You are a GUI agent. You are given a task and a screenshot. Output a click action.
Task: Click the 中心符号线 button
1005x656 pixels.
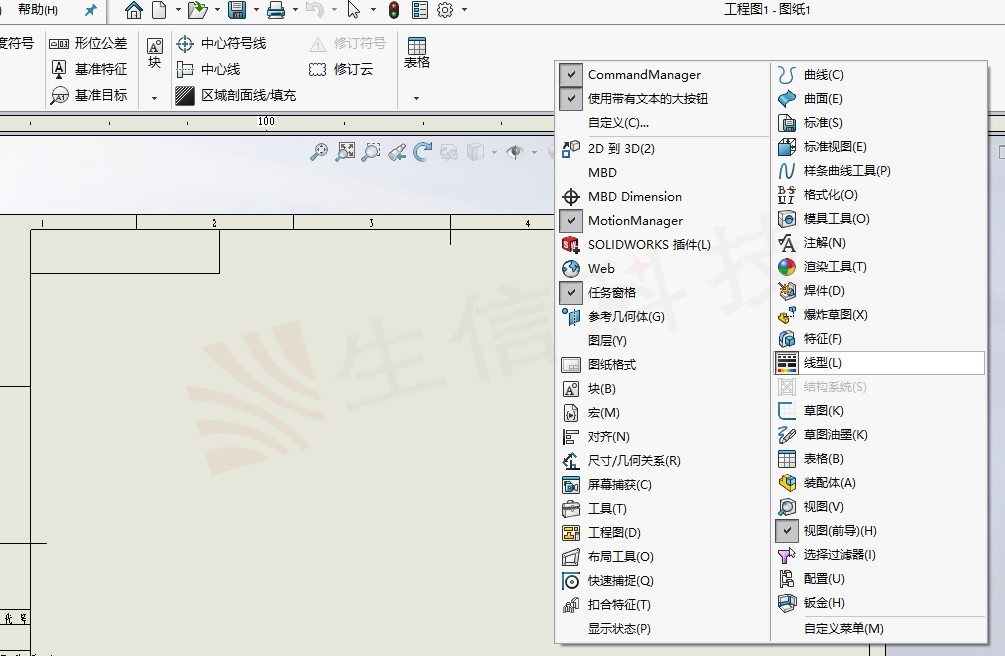(221, 43)
